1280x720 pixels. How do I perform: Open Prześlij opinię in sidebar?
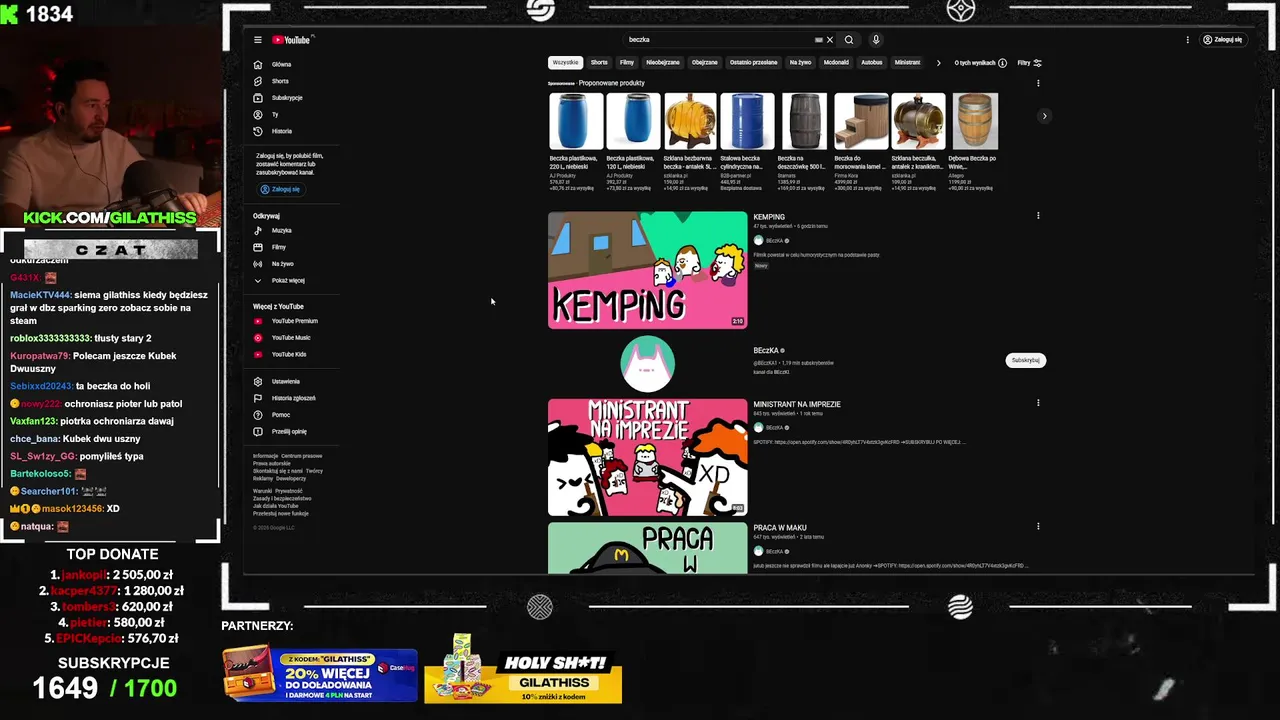click(288, 431)
